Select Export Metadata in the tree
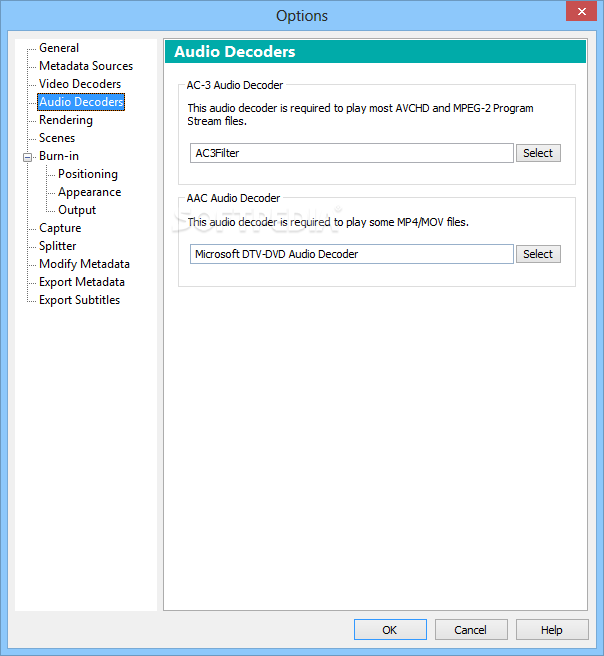The image size is (604, 656). click(x=82, y=282)
